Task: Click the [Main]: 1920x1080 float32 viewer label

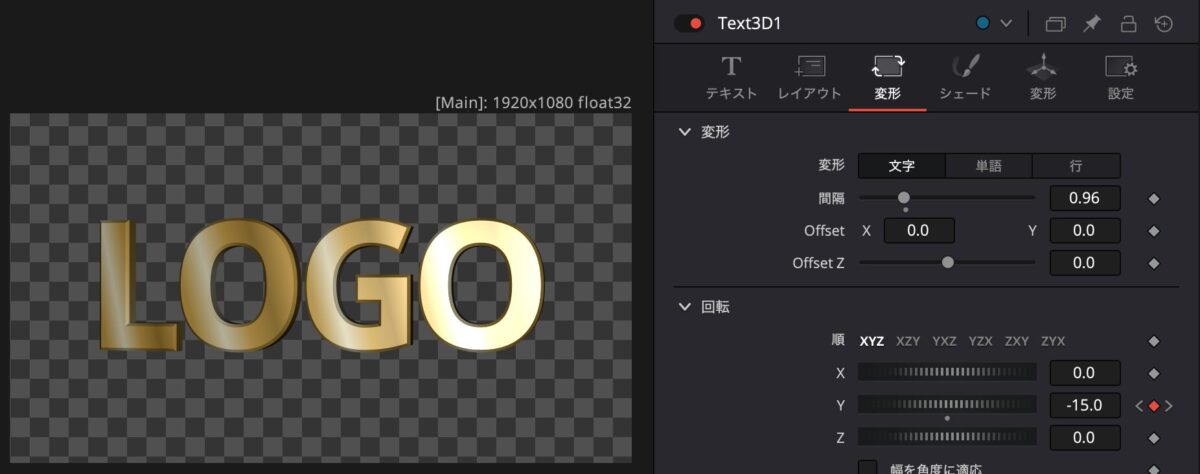Action: [533, 102]
